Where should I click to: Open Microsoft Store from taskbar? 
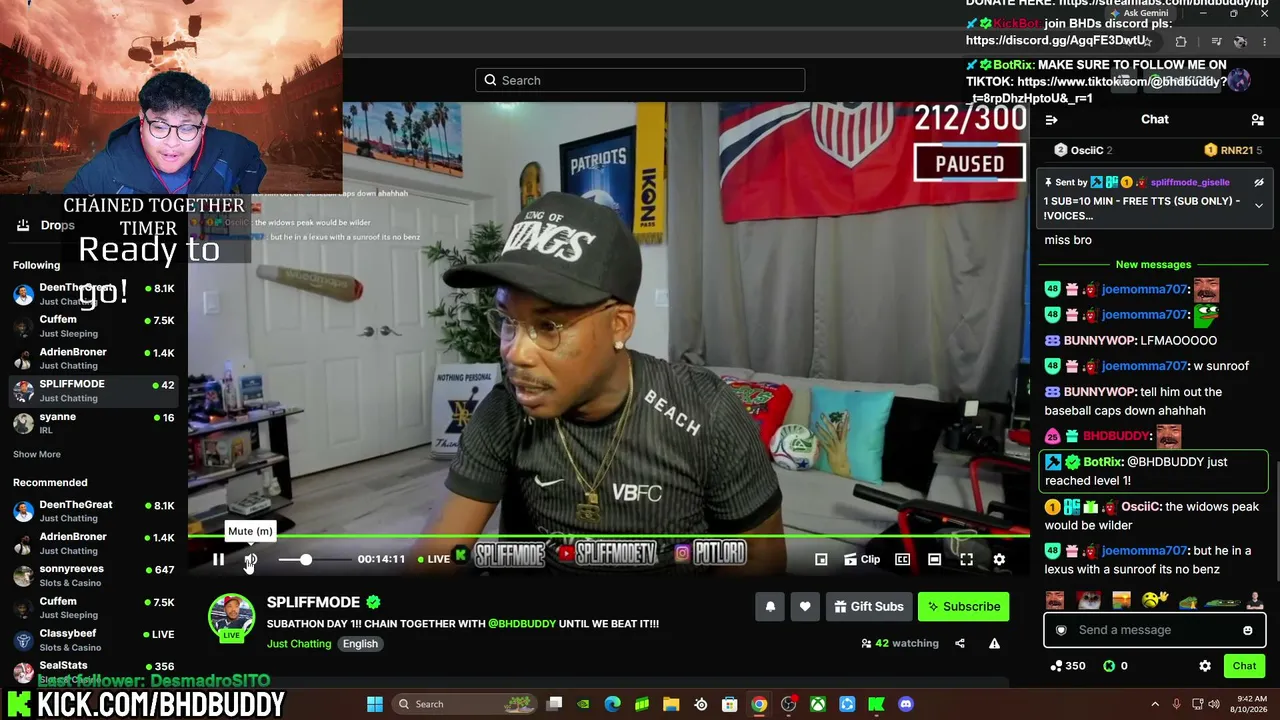(730, 704)
